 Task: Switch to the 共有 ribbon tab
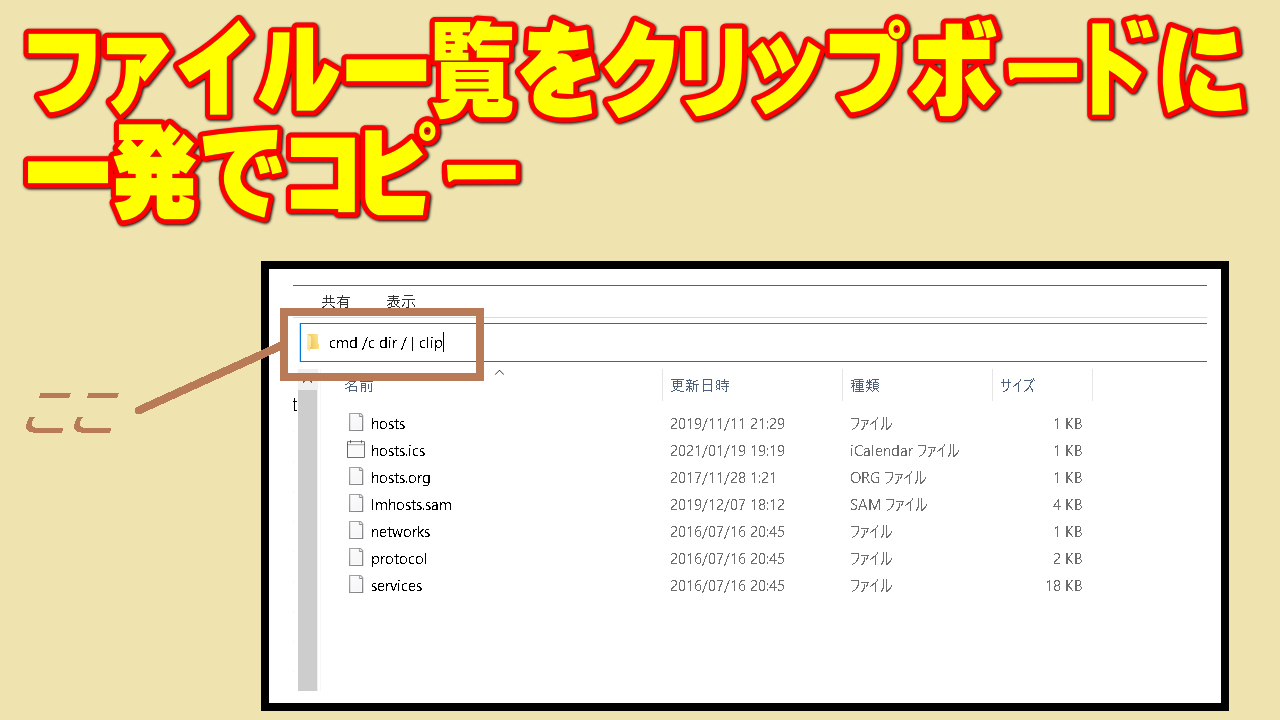click(x=336, y=301)
